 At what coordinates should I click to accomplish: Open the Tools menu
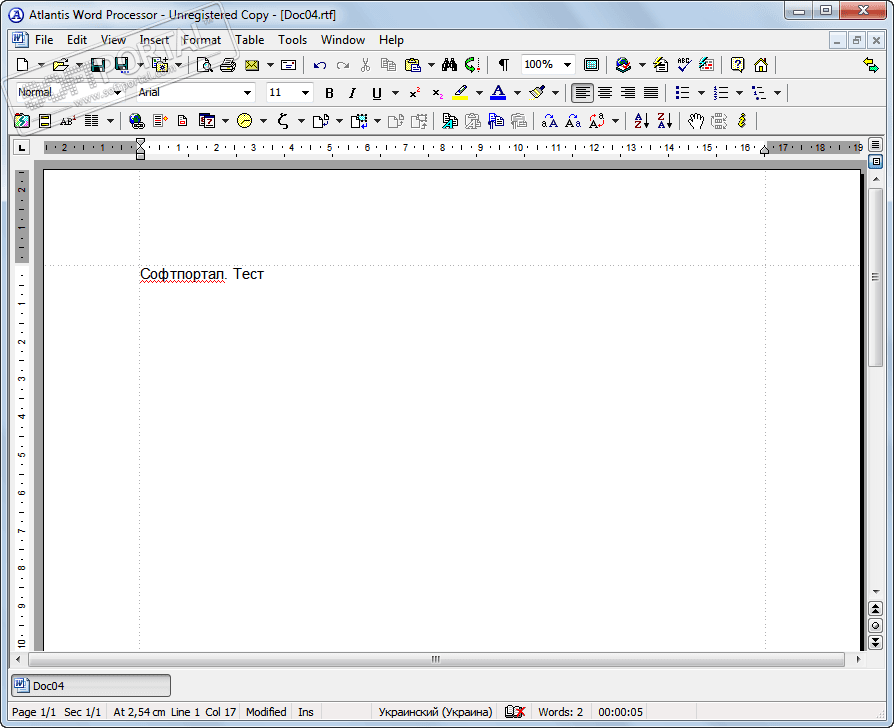[292, 40]
